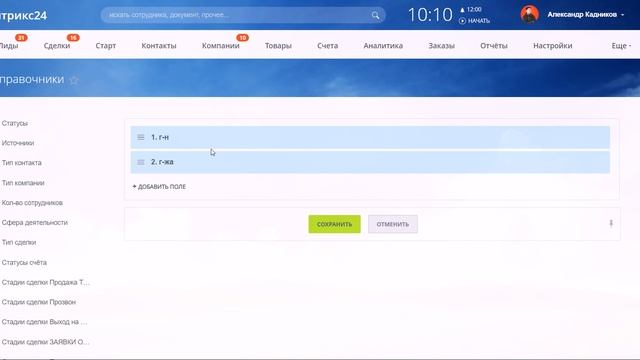Click the 10:10 clock display

(430, 15)
